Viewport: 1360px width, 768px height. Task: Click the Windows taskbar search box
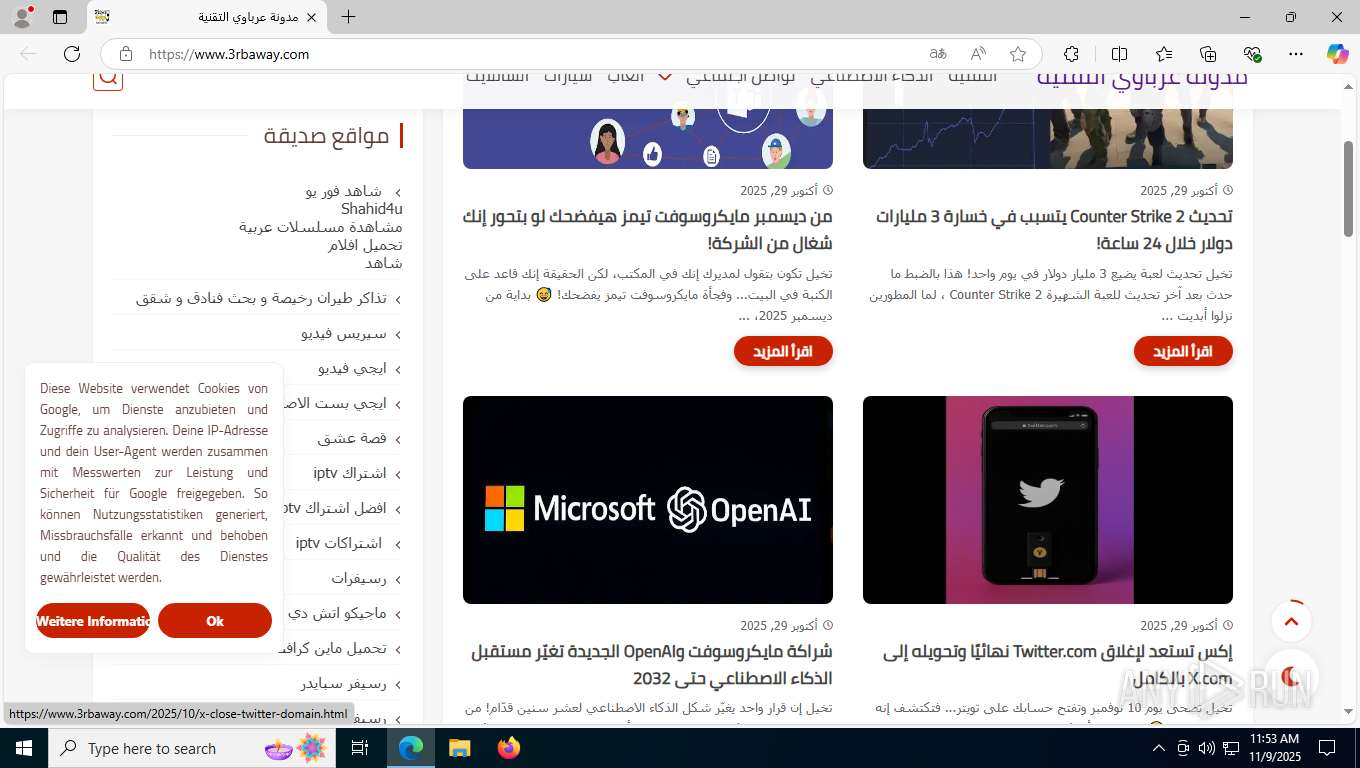tap(192, 748)
